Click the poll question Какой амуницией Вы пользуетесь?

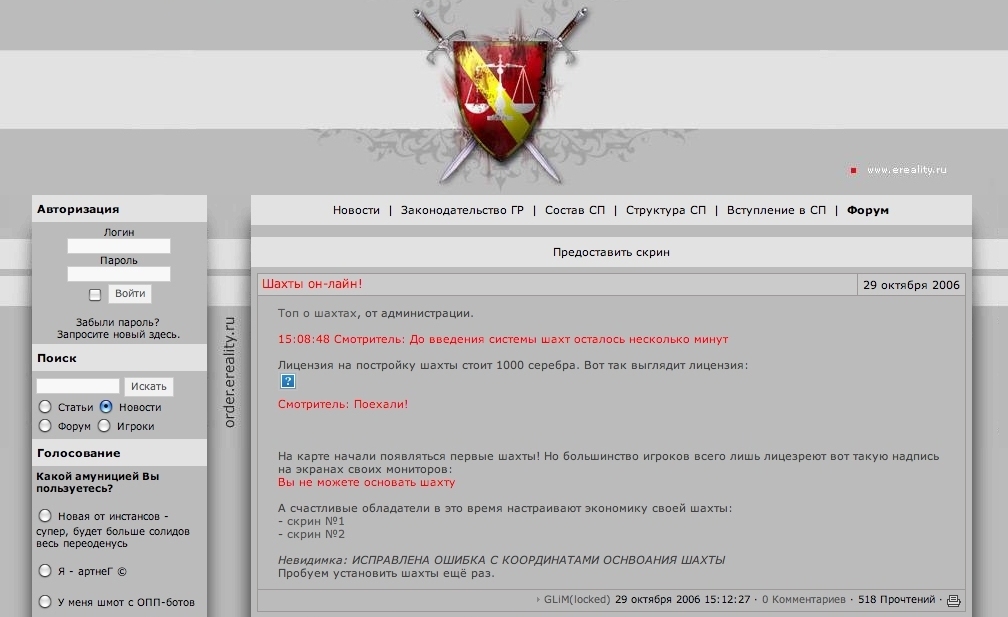(x=98, y=482)
